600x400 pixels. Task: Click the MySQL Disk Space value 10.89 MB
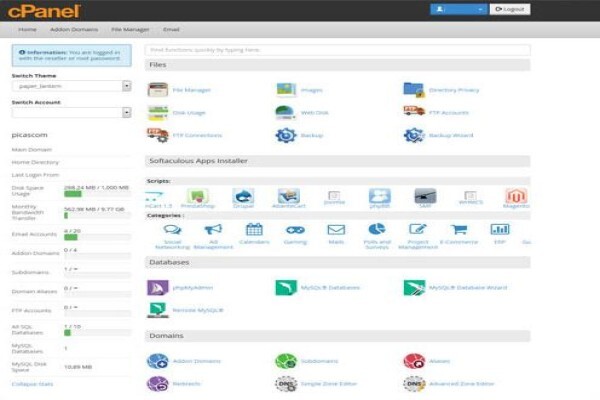point(78,367)
